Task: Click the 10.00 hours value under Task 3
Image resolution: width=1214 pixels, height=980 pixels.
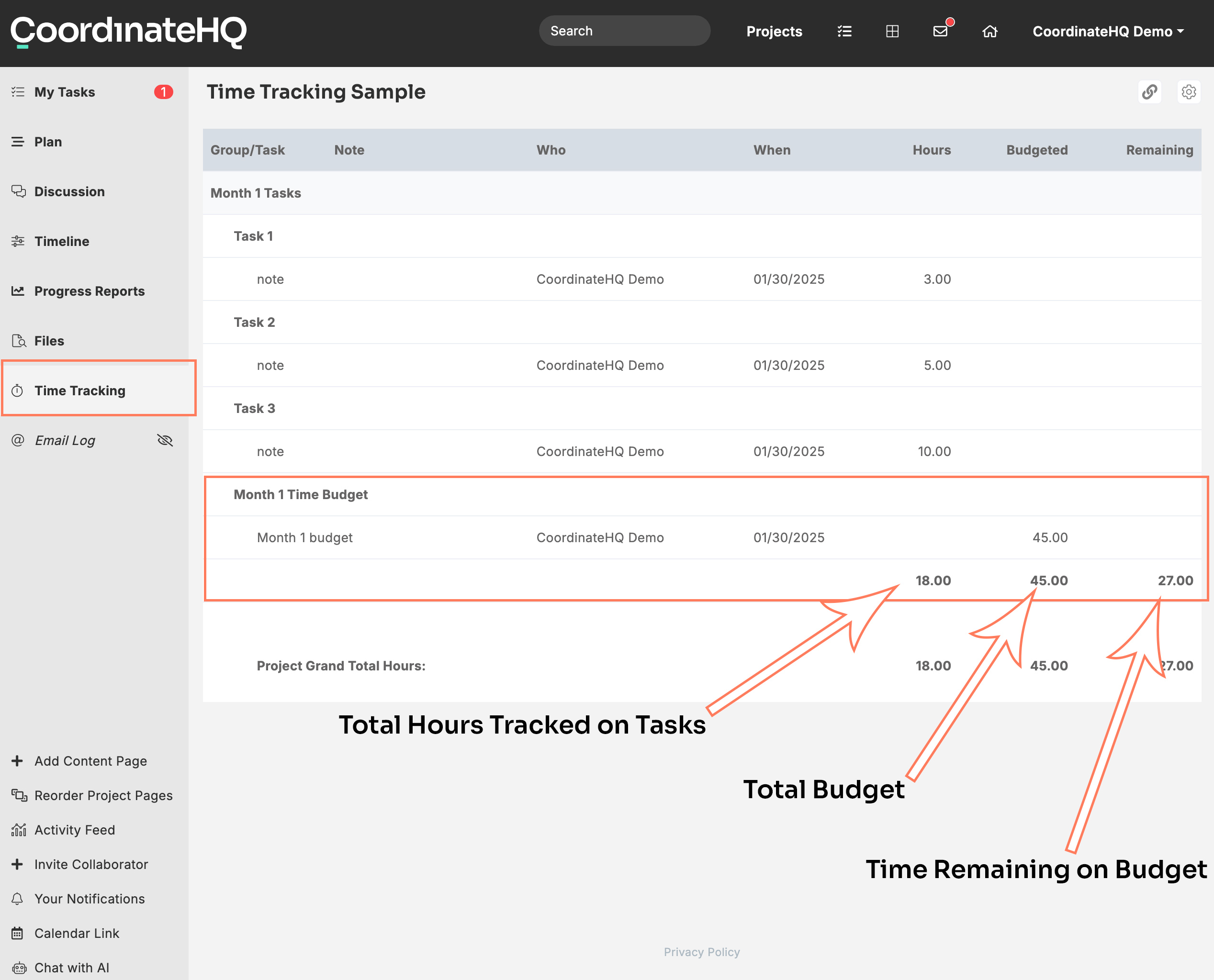Action: tap(934, 451)
